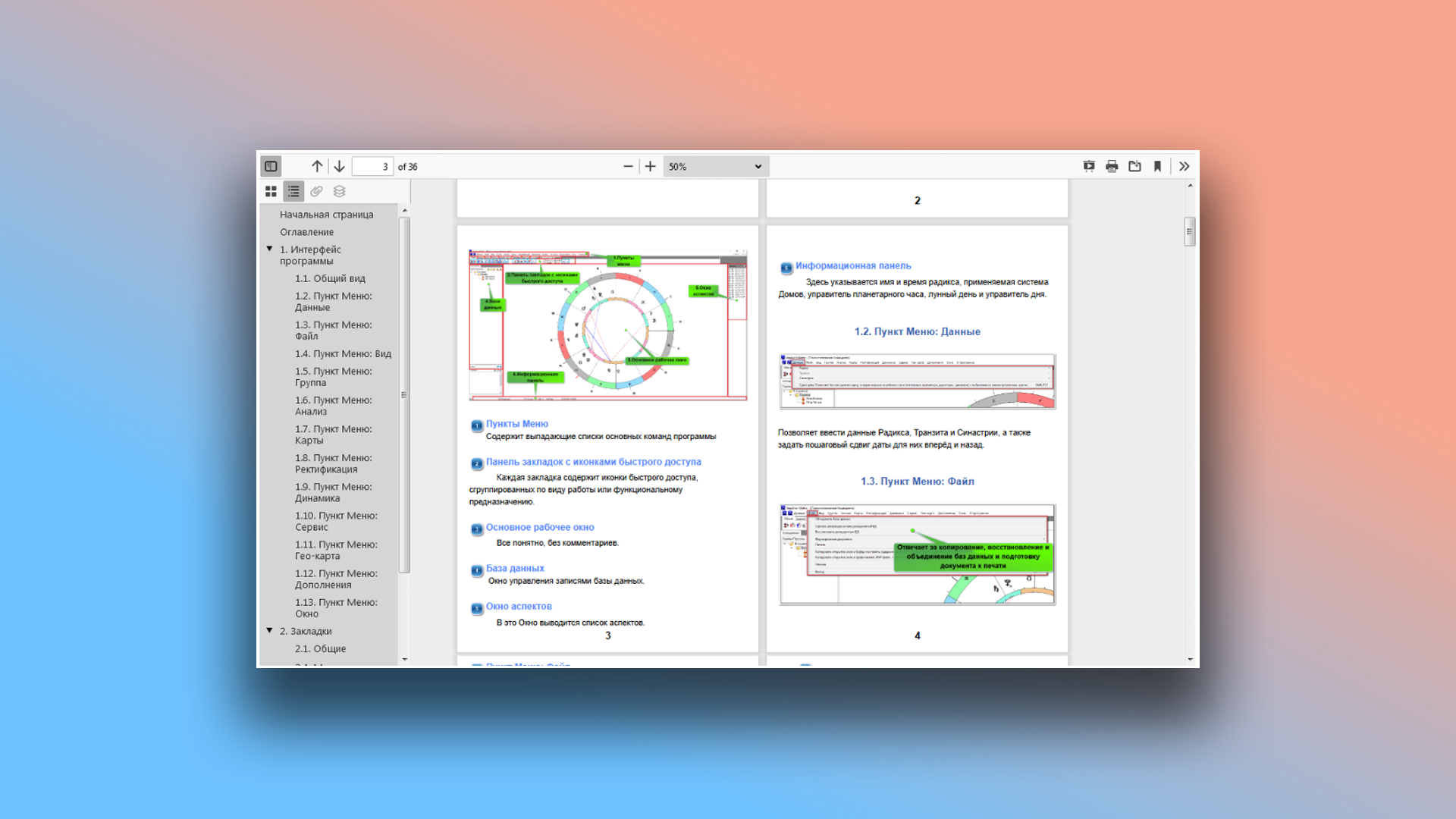Go to previous page arrow
Image resolution: width=1456 pixels, height=819 pixels.
click(317, 166)
